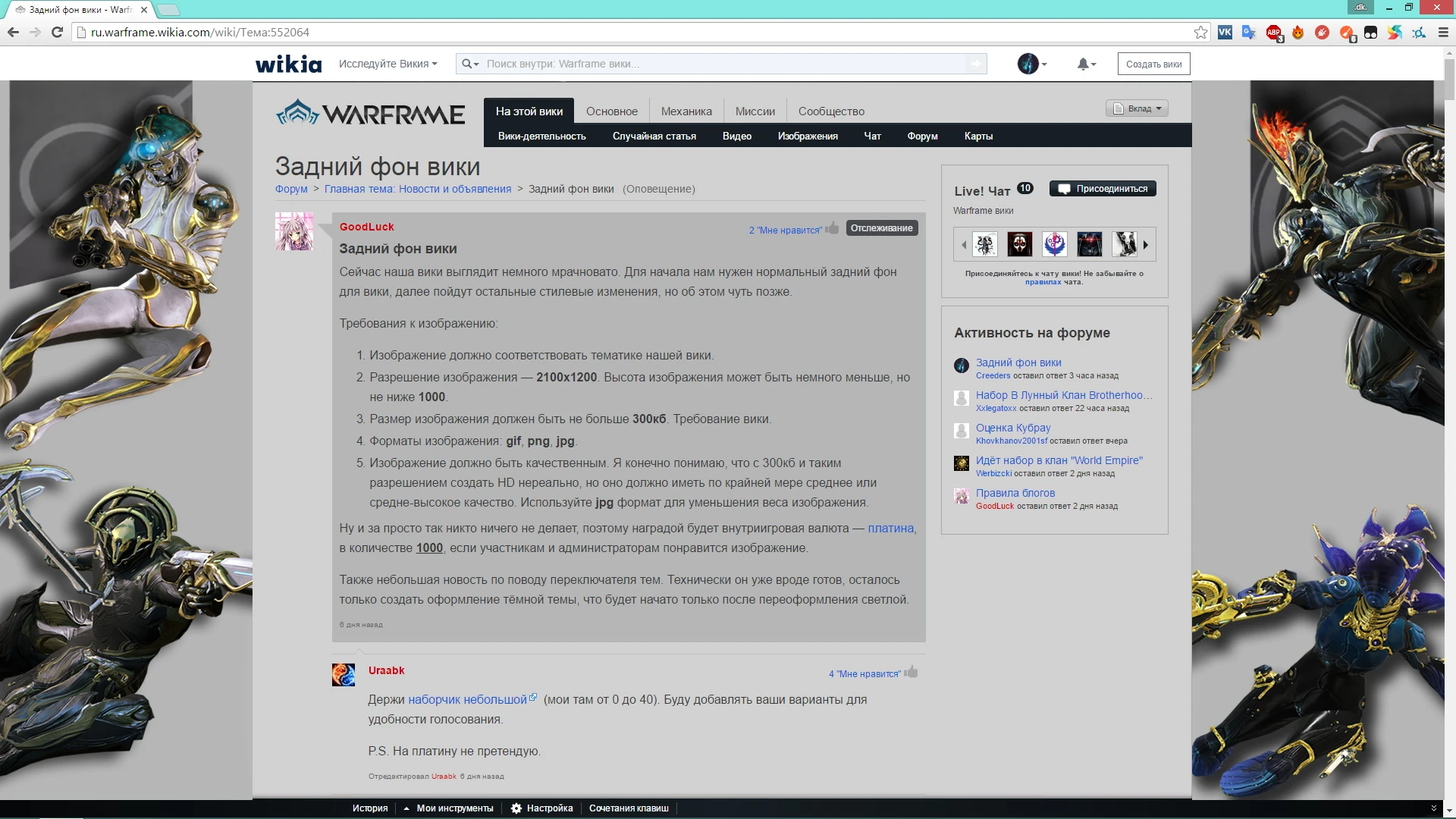This screenshot has width=1456, height=819.
Task: Expand the Исследуйте Викия dropdown
Action: [388, 64]
